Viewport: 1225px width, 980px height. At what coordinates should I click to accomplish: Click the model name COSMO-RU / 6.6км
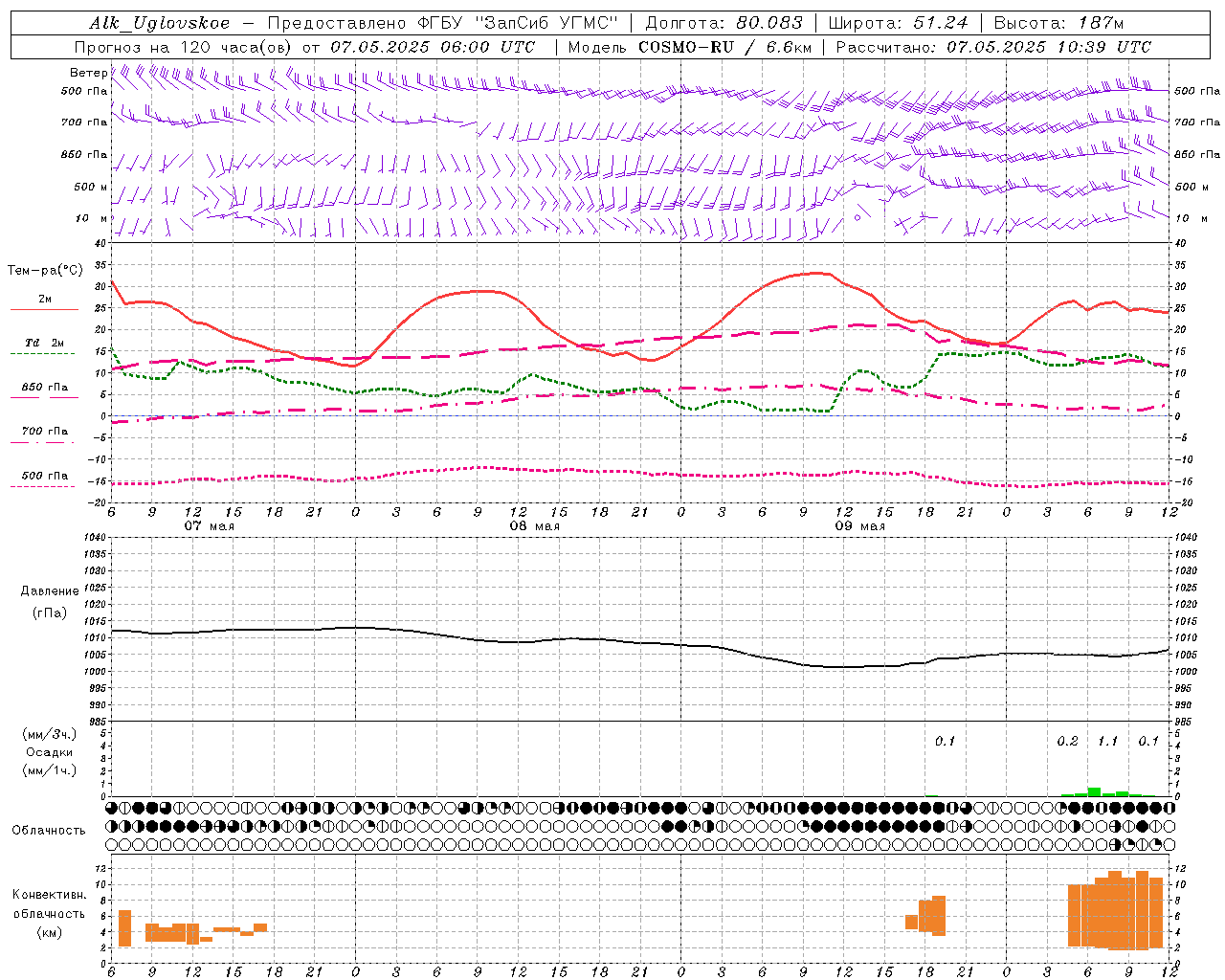724,47
